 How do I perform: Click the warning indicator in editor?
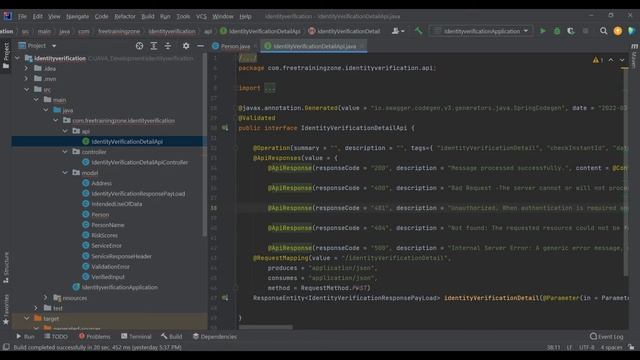point(598,60)
